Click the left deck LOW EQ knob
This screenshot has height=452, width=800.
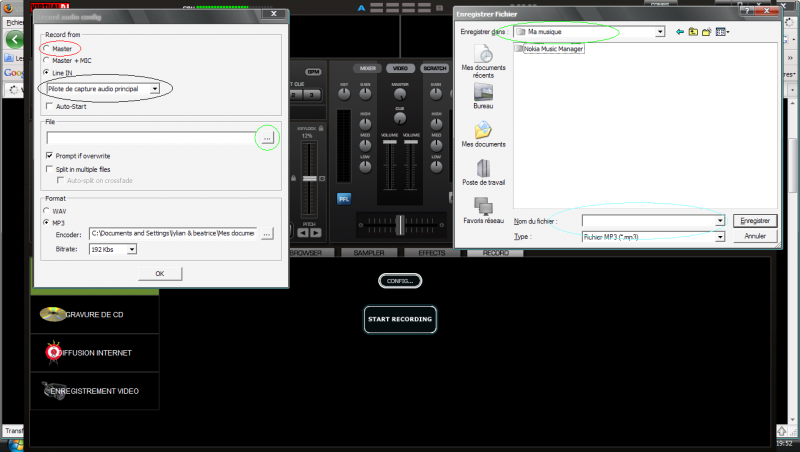pyautogui.click(x=365, y=166)
